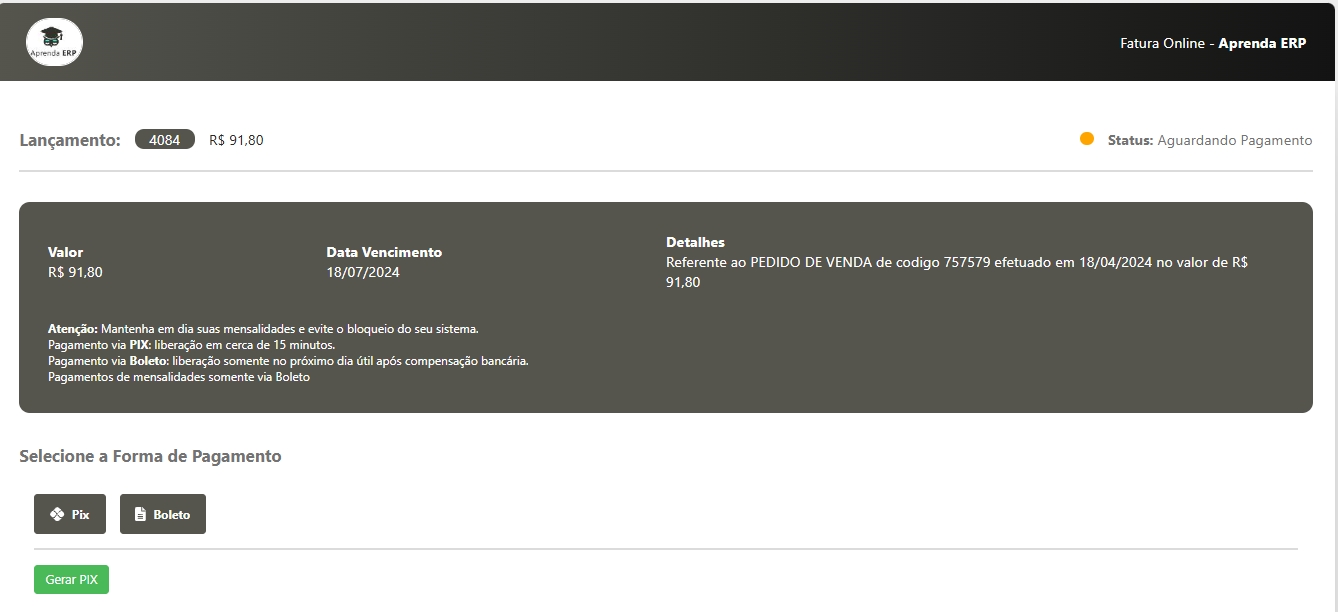Click the PEDIDO DE VENDA reference description
1338x612 pixels.
point(956,263)
